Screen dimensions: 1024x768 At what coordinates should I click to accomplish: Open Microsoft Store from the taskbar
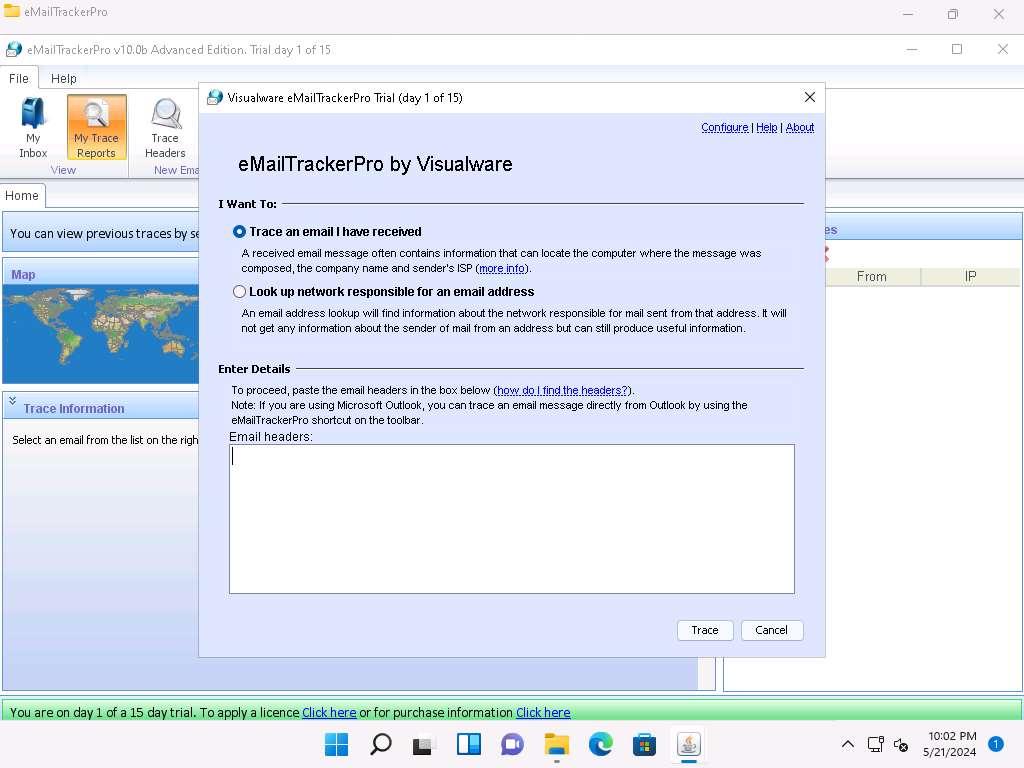click(644, 744)
